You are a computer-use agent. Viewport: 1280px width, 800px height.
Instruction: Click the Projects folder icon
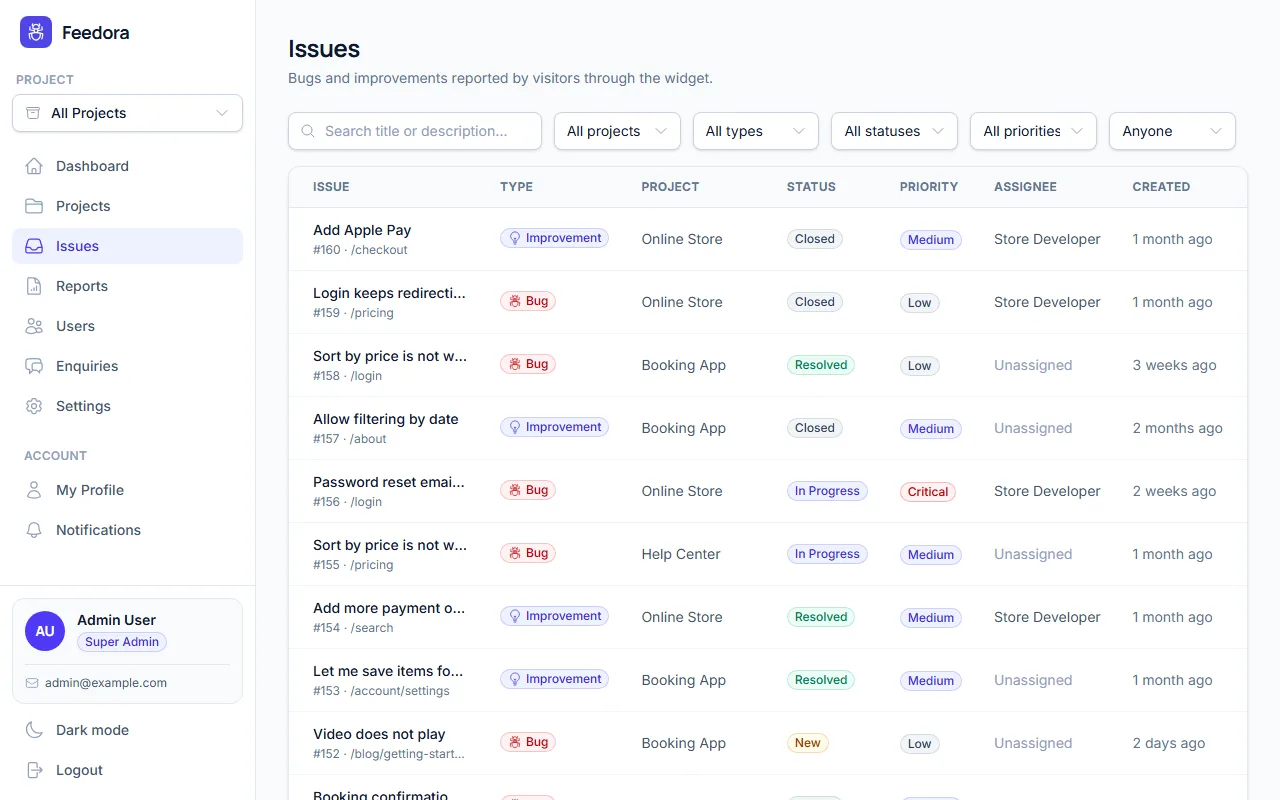(x=34, y=206)
